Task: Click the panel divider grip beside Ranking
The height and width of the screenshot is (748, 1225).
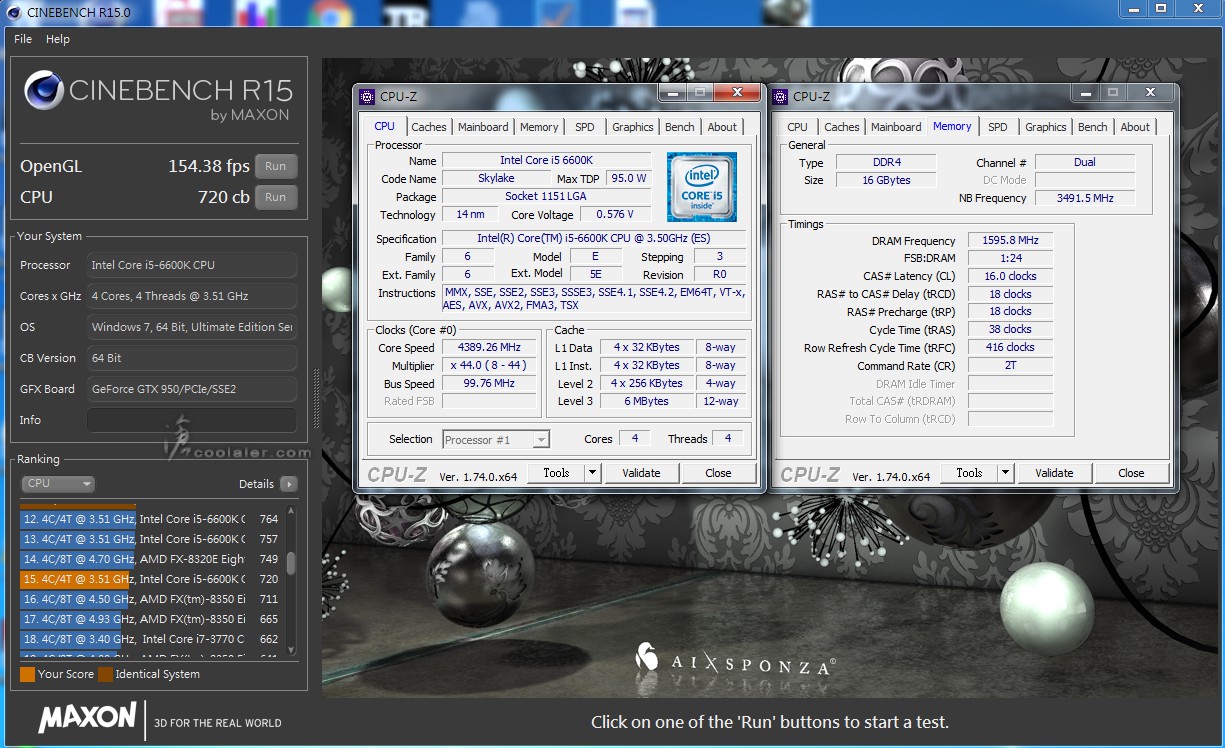Action: 317,400
